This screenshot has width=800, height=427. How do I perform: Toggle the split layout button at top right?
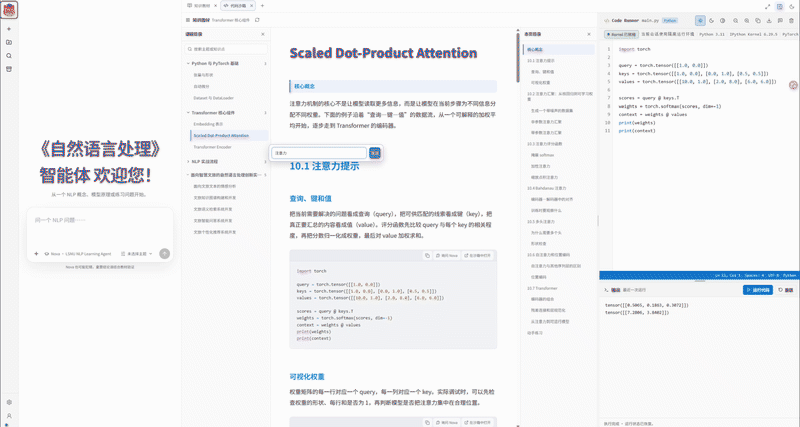pos(780,7)
